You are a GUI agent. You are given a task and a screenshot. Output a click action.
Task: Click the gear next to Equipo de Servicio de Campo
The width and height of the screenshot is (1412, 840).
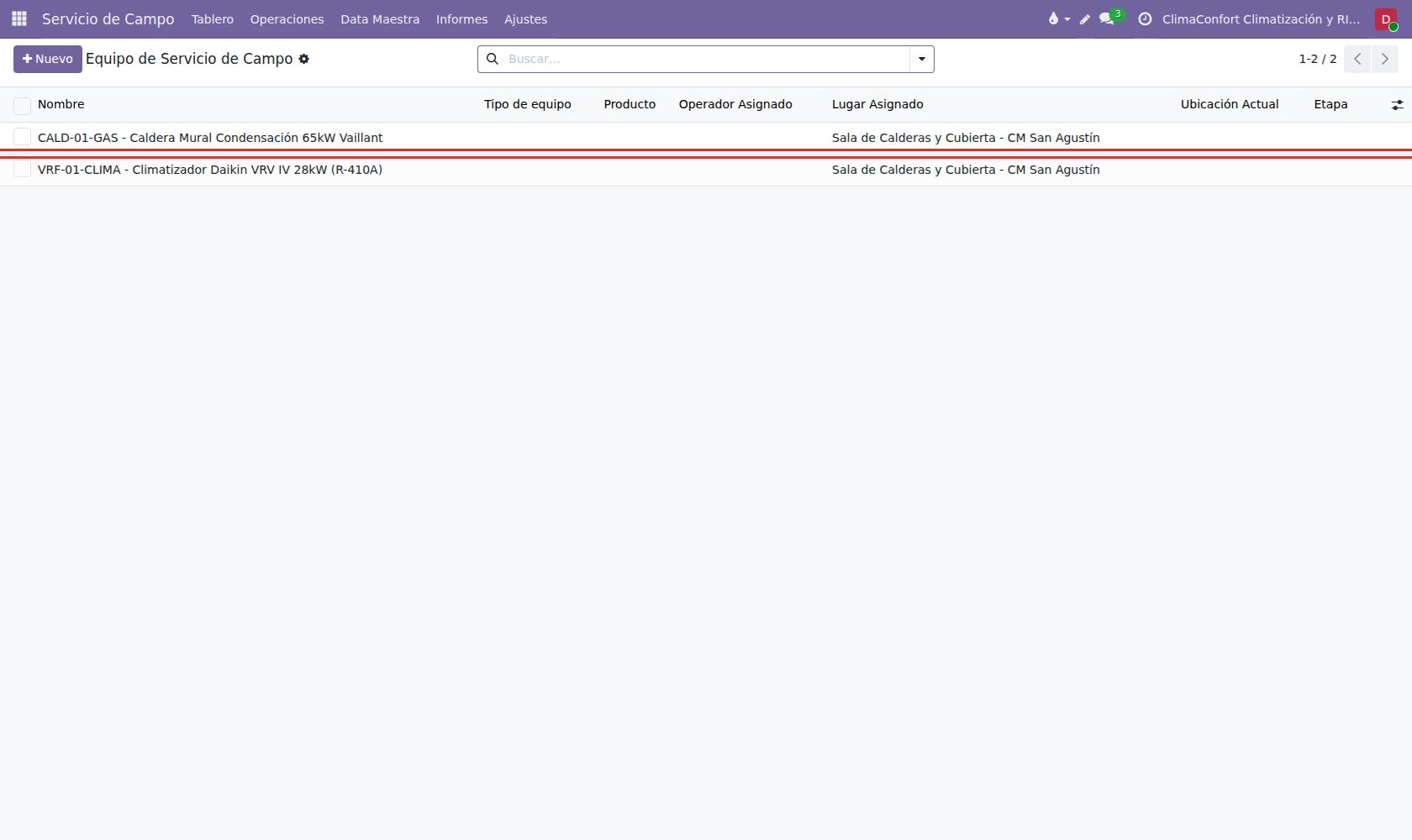click(x=304, y=59)
